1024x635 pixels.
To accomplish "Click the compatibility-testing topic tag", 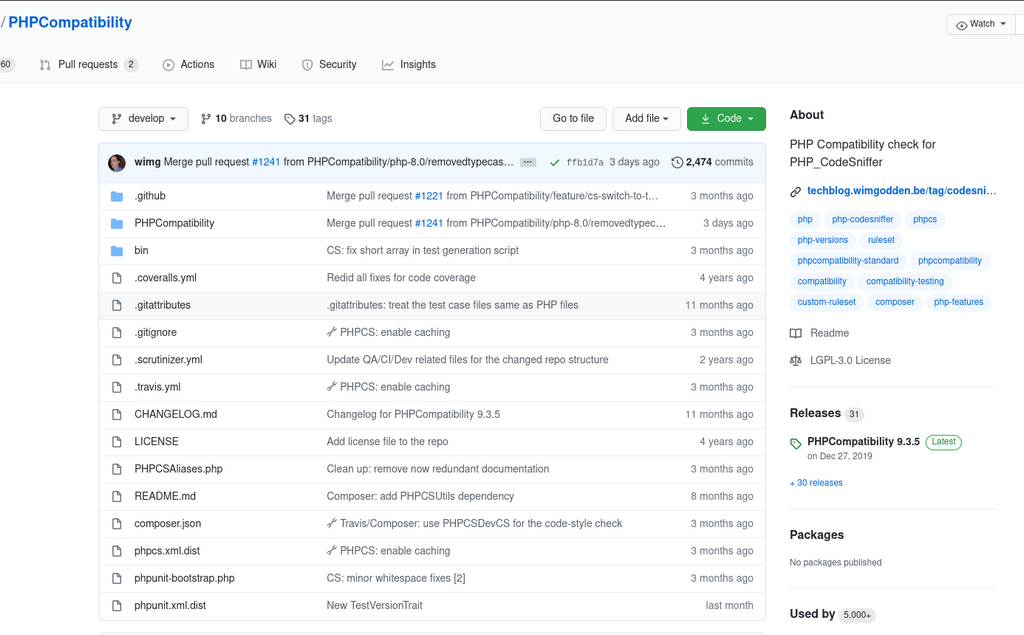I will tap(904, 282).
